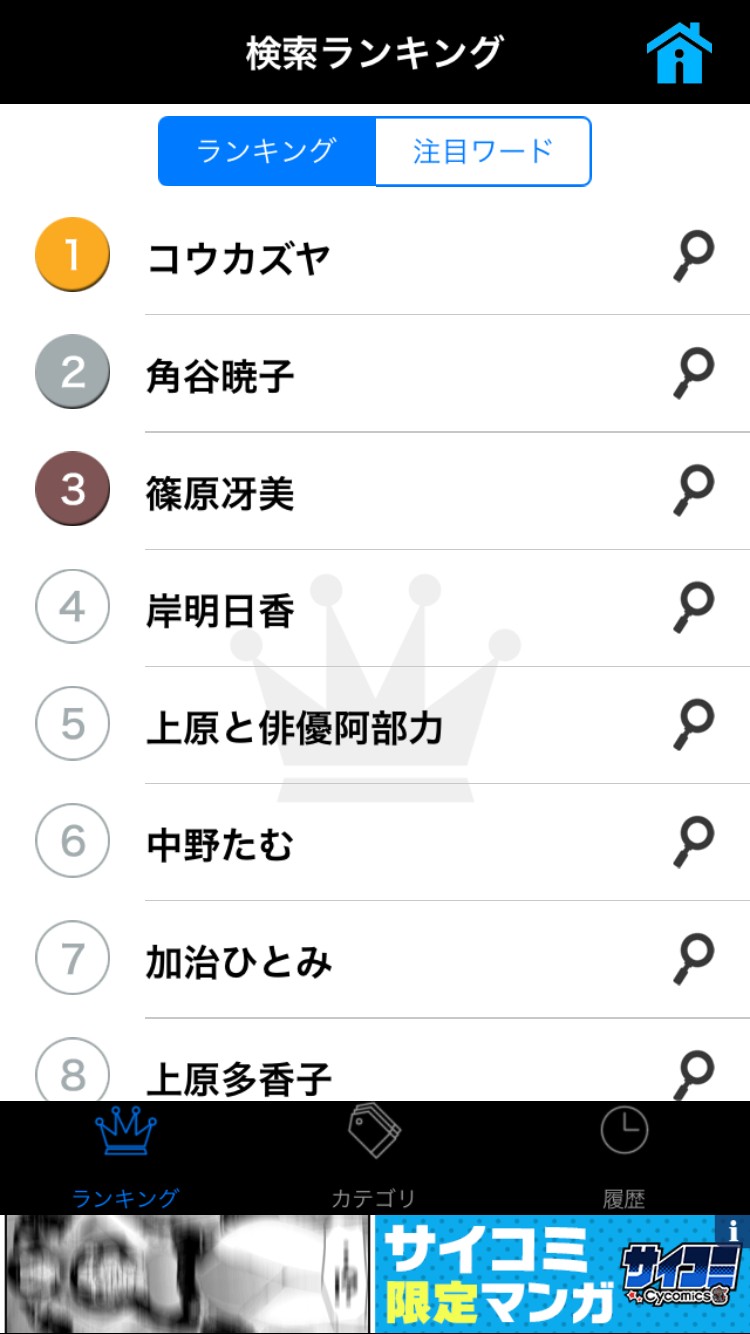
Task: Tap search magnifier beside 角谷暁子
Action: coord(693,374)
